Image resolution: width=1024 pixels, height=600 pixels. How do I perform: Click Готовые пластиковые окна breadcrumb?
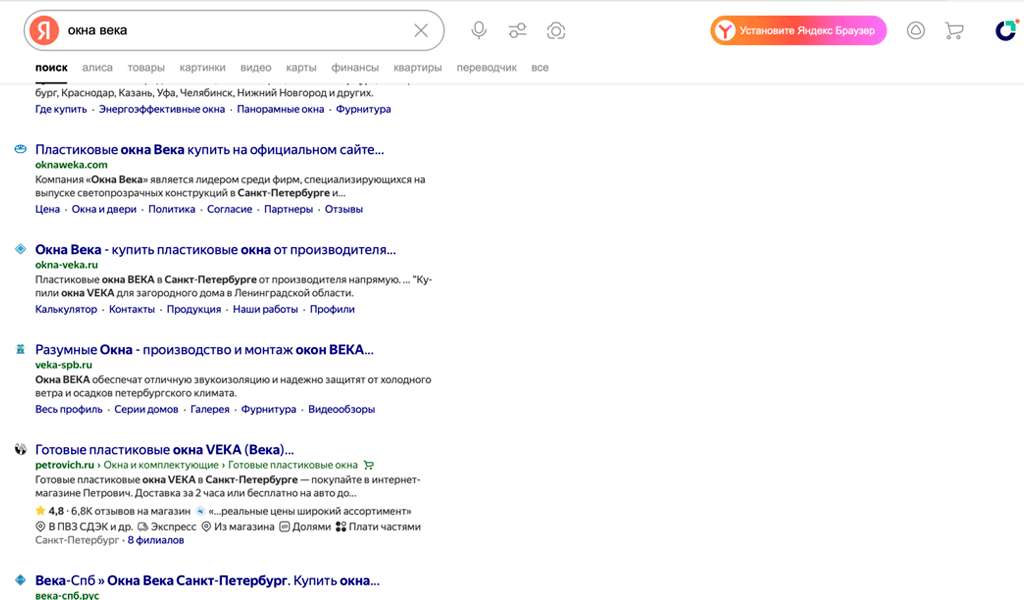[293, 465]
